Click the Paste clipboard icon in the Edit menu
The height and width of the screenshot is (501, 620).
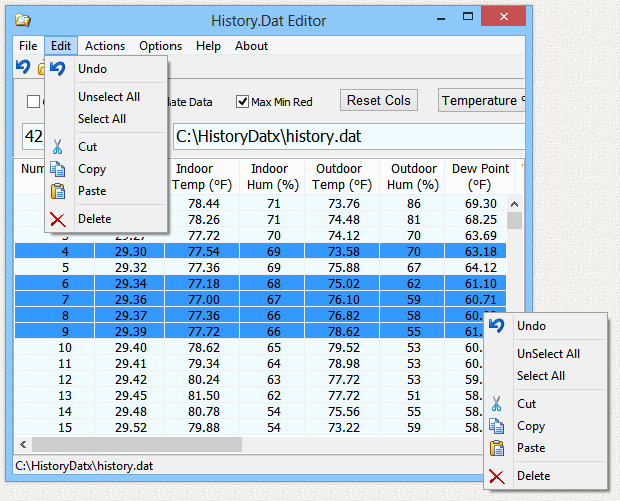pos(58,191)
